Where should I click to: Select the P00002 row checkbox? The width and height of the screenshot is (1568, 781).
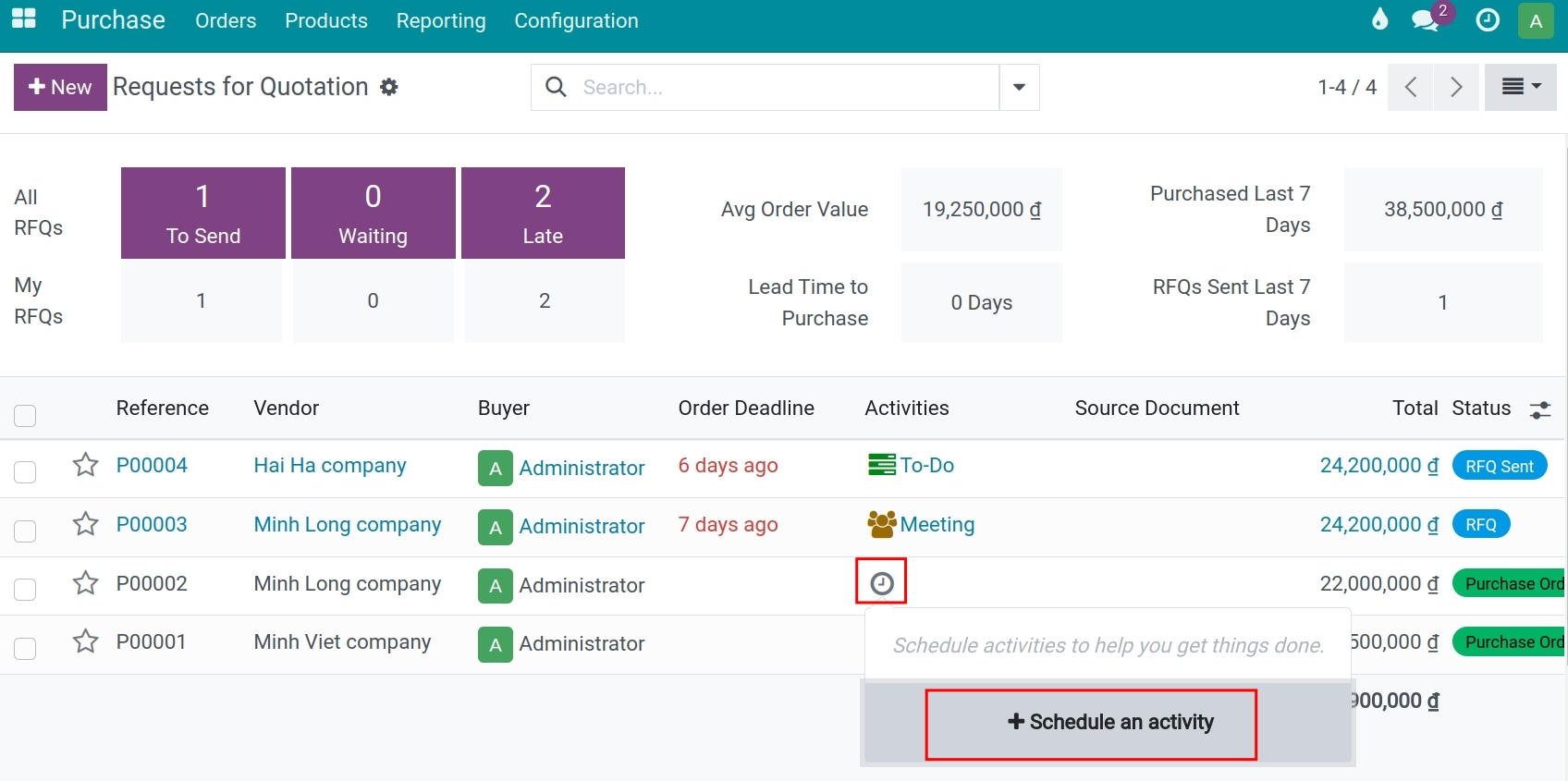pyautogui.click(x=25, y=589)
